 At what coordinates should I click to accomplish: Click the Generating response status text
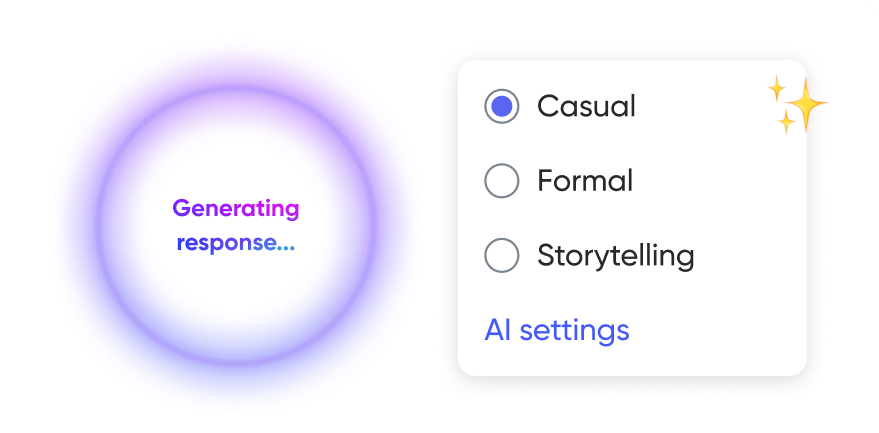(x=236, y=226)
